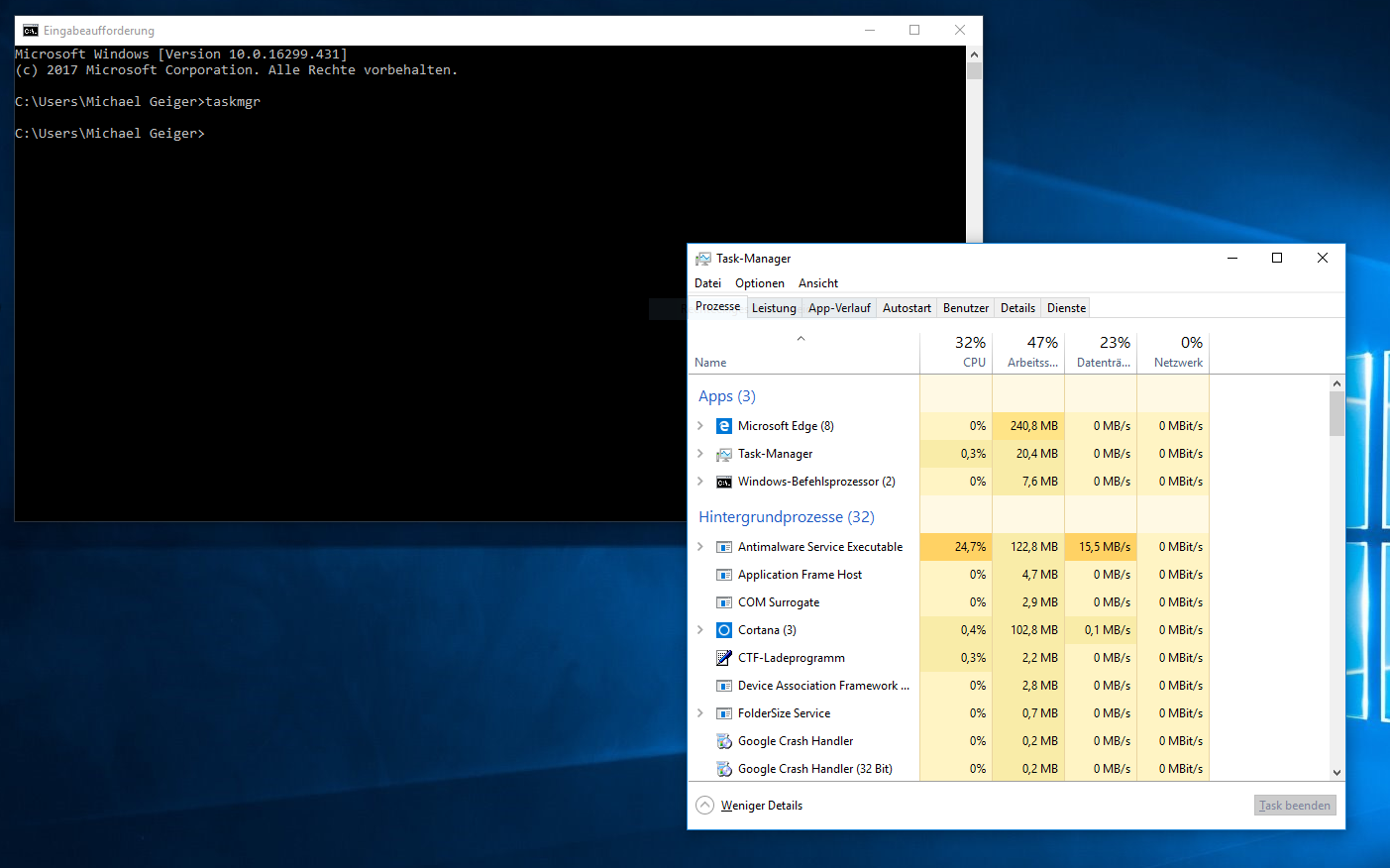
Task: Sort by the CPU column header
Action: click(956, 353)
